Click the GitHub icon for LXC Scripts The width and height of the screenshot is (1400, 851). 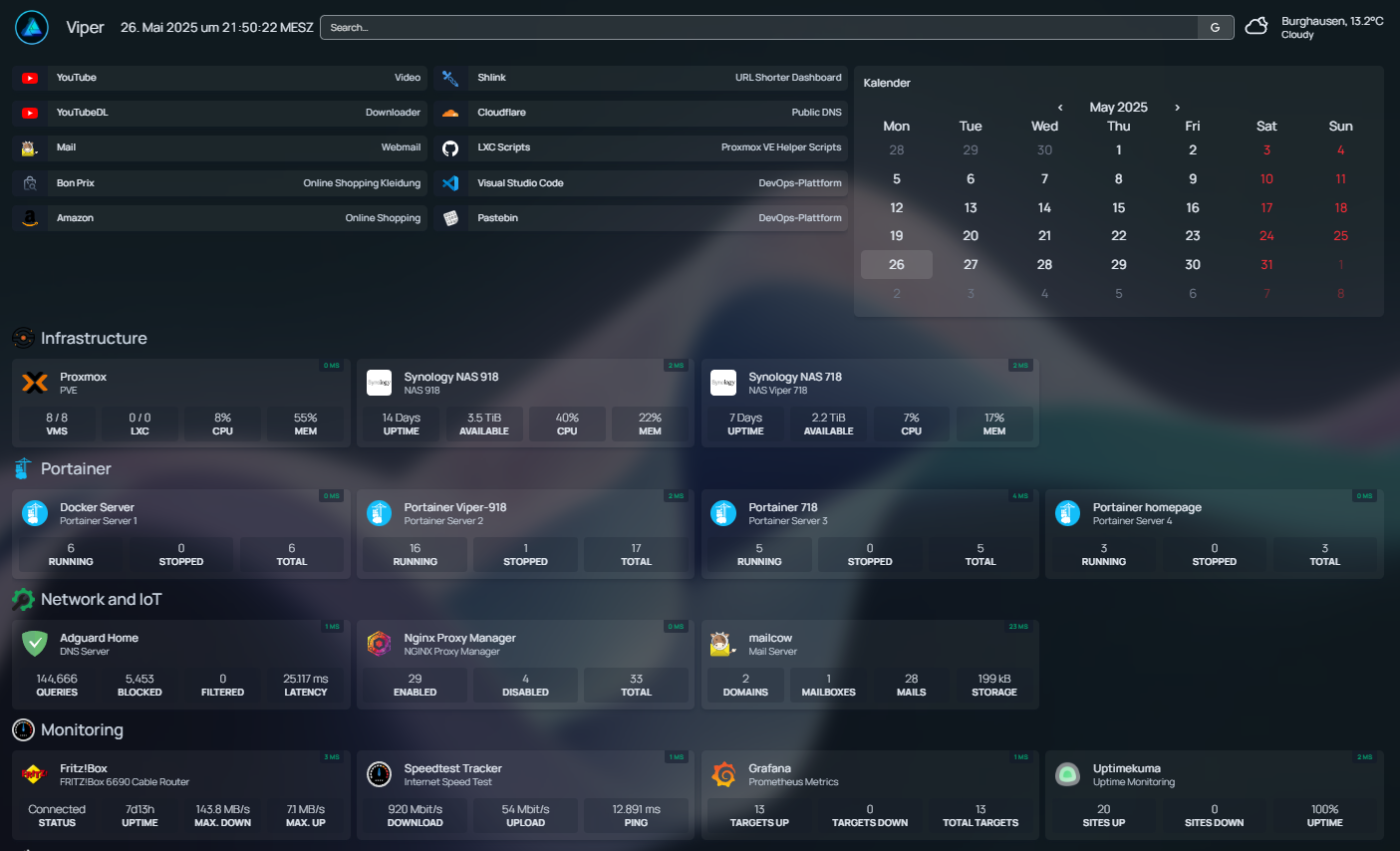(450, 147)
